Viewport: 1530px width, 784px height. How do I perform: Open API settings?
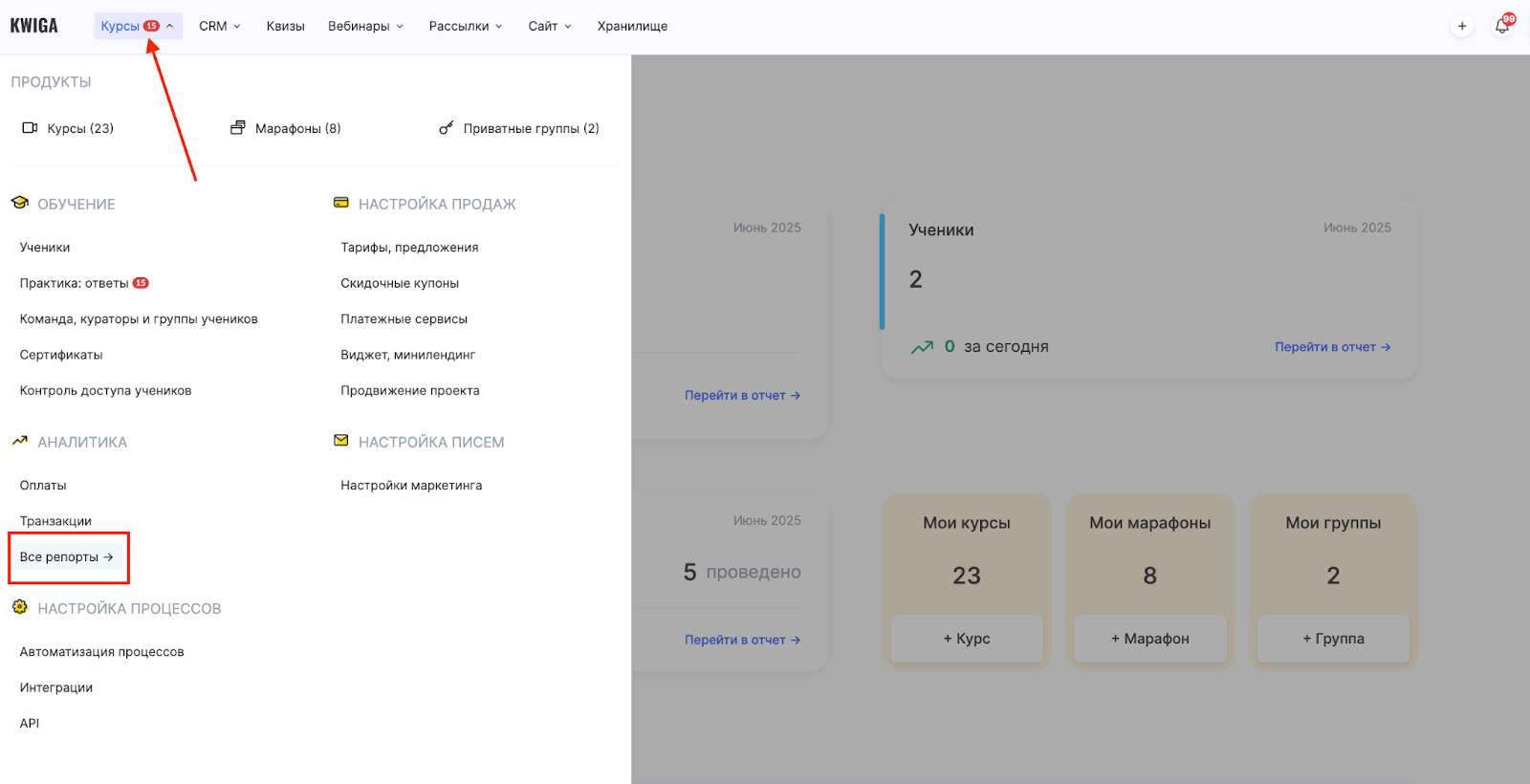coord(30,724)
